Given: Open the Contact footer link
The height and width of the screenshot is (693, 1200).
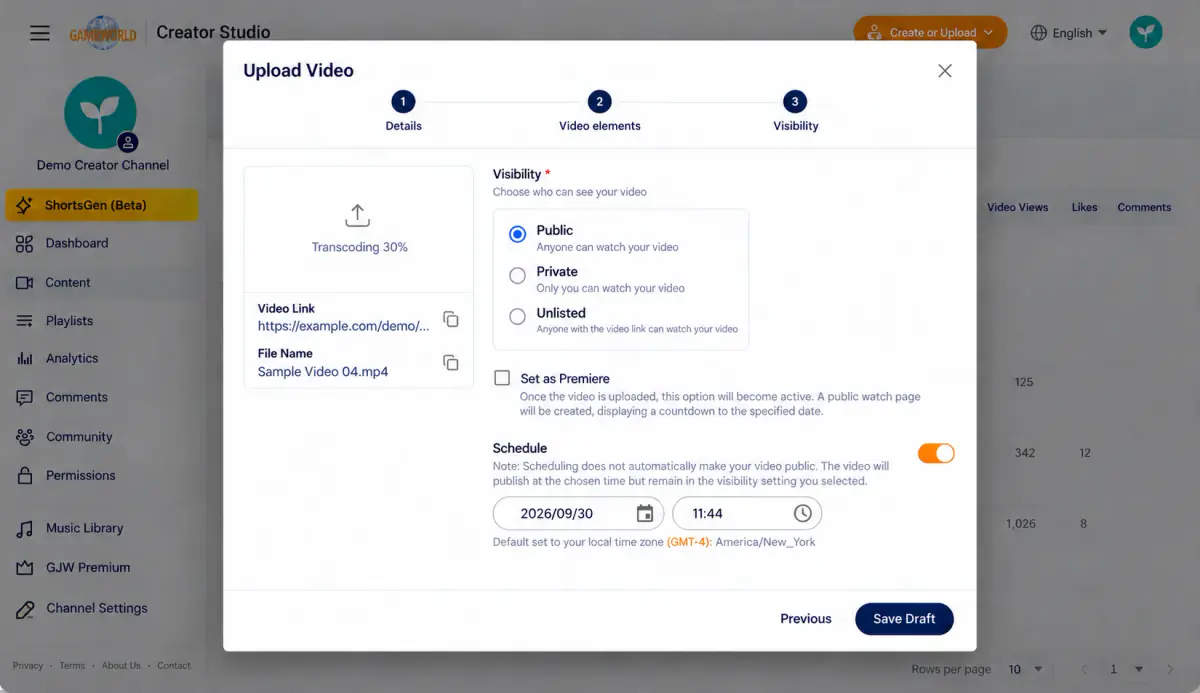Looking at the screenshot, I should point(174,666).
